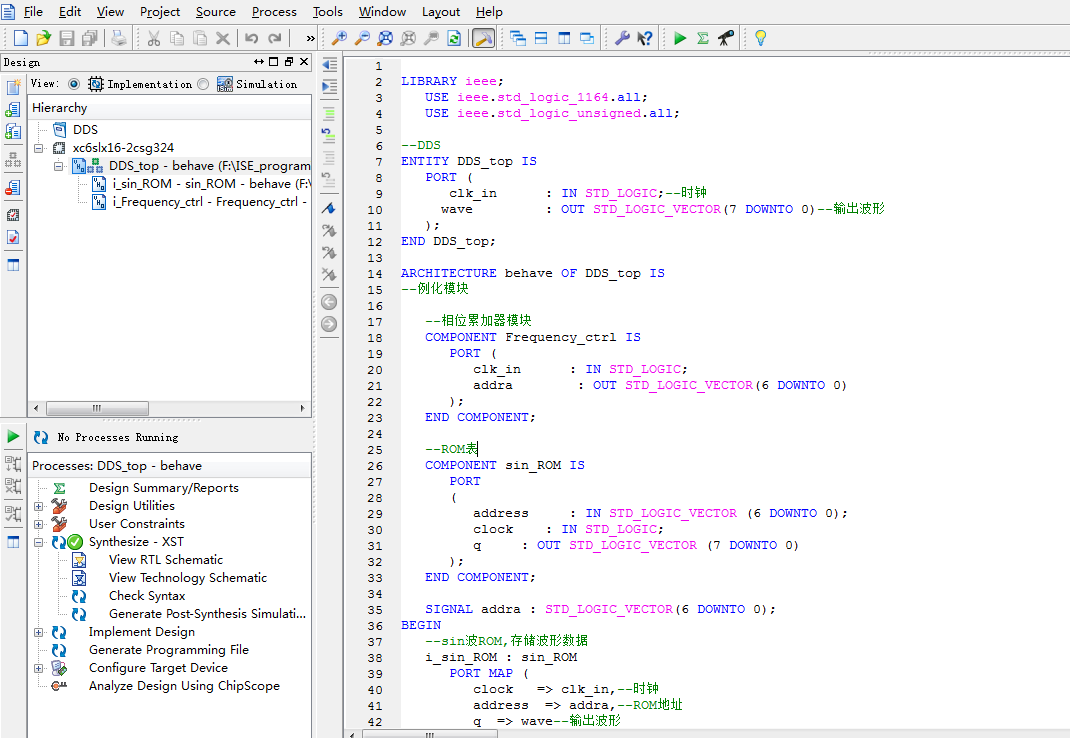Expand the Implement Design process node
This screenshot has height=738, width=1070.
(39, 632)
